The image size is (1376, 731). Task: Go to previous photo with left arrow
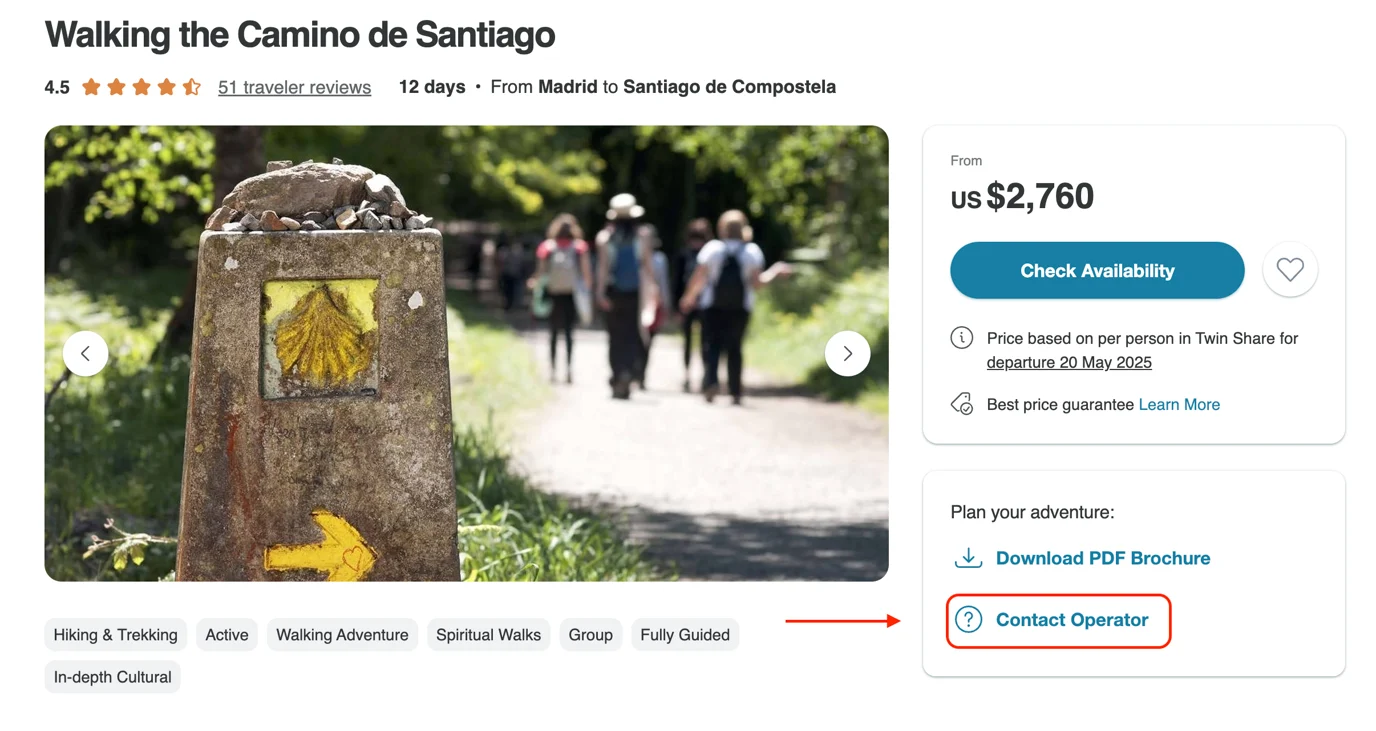tap(85, 353)
